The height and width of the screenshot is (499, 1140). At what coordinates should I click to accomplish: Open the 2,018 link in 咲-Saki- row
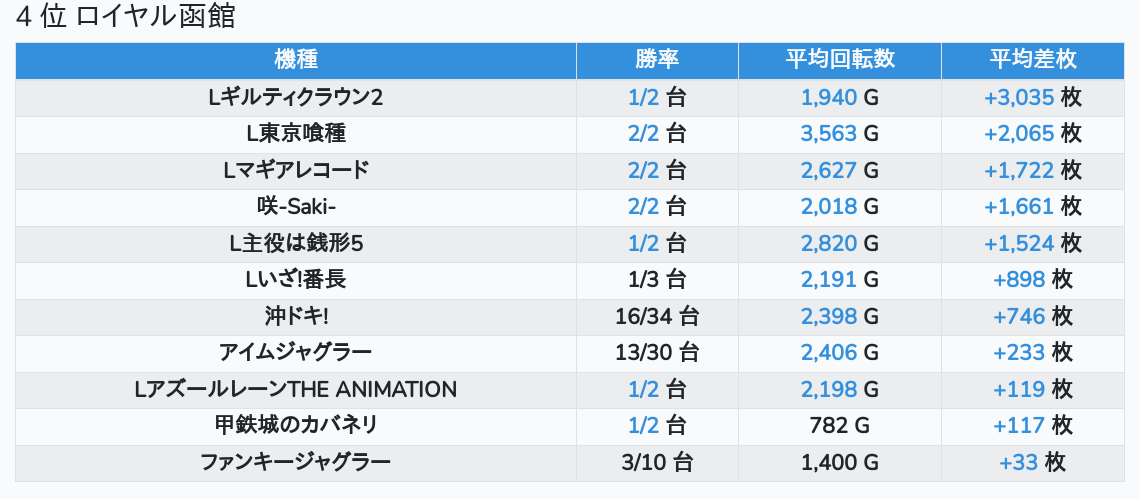point(828,207)
